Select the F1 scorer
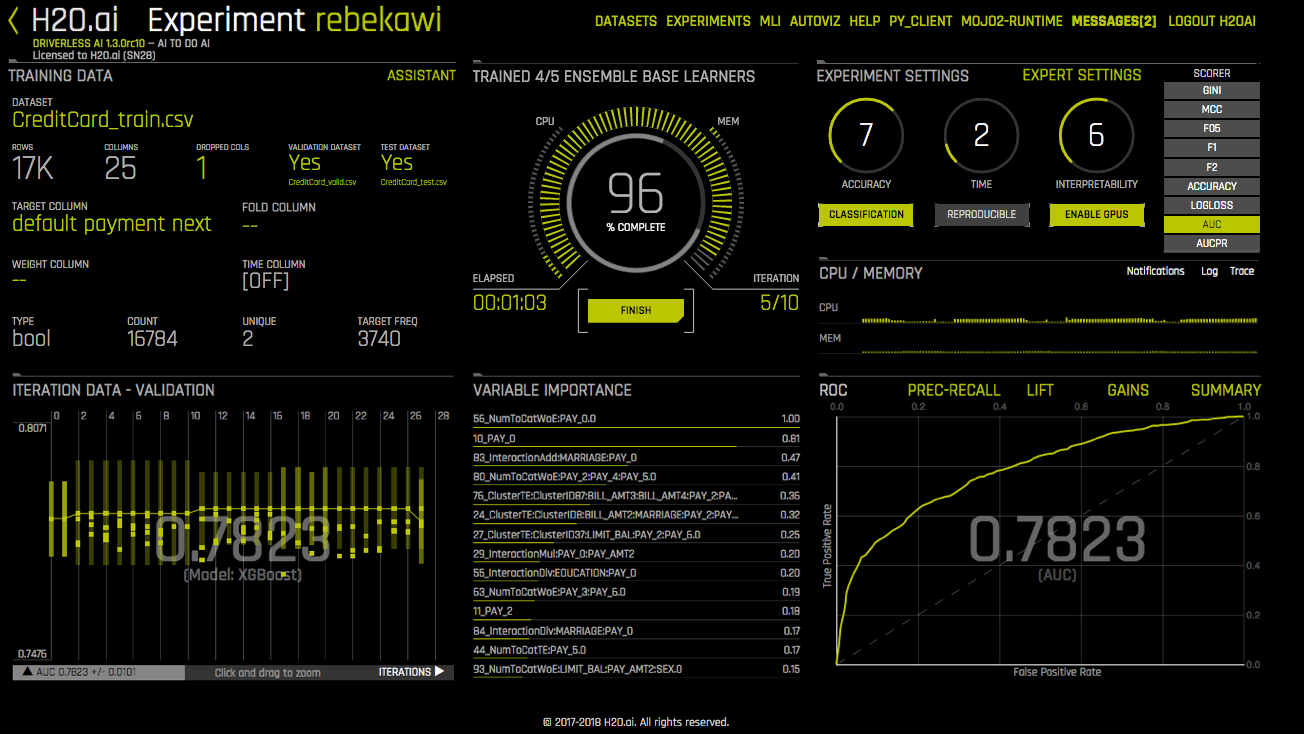Viewport: 1304px width, 734px height. [1212, 148]
